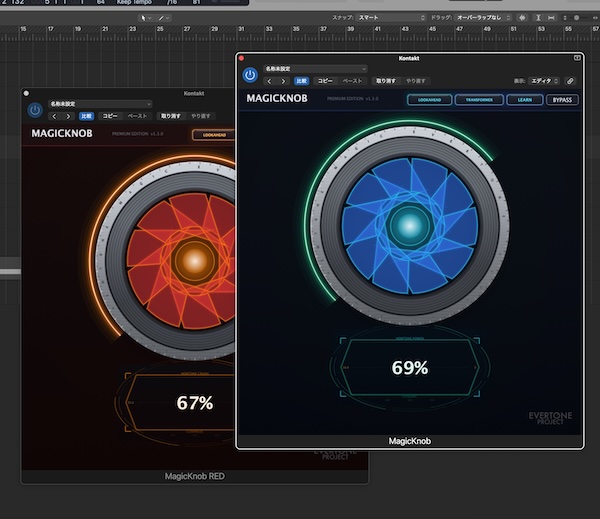Adjust the zoom slider in Logic toolbar
The image size is (600, 519).
[x=577, y=18]
